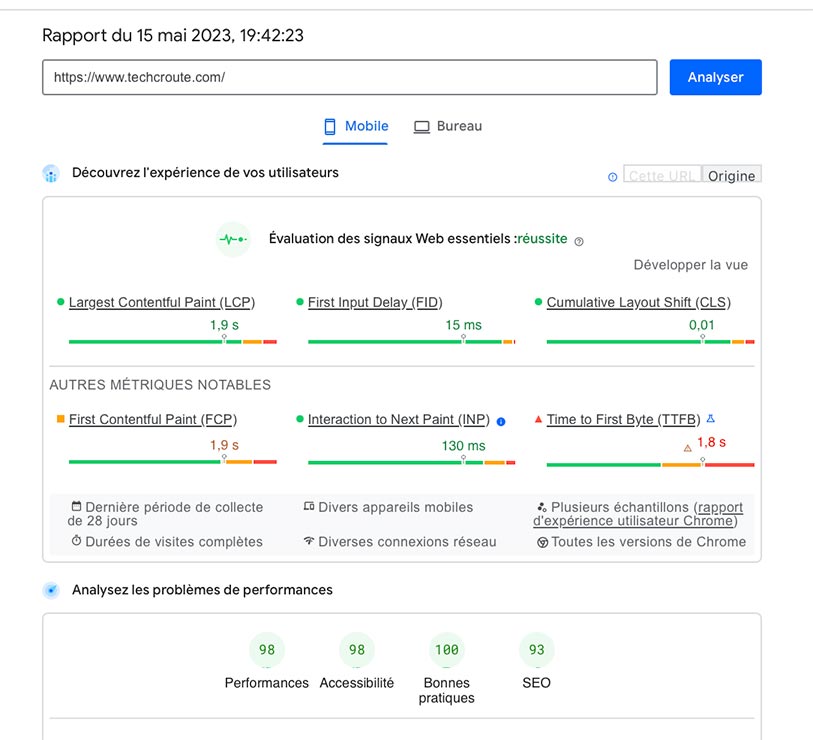Click the calendar icon by Dernière période
The height and width of the screenshot is (740, 813).
[76, 506]
